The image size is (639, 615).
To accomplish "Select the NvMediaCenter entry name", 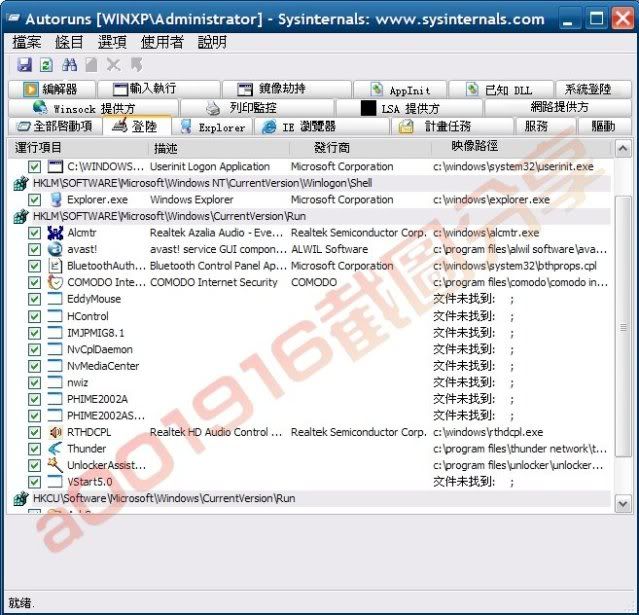I will [103, 366].
